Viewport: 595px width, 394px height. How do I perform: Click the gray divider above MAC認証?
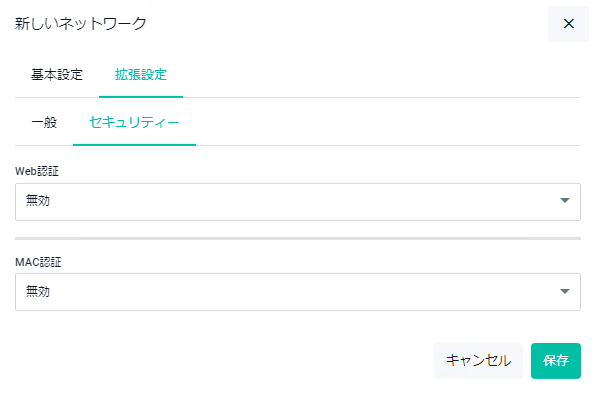click(x=298, y=238)
